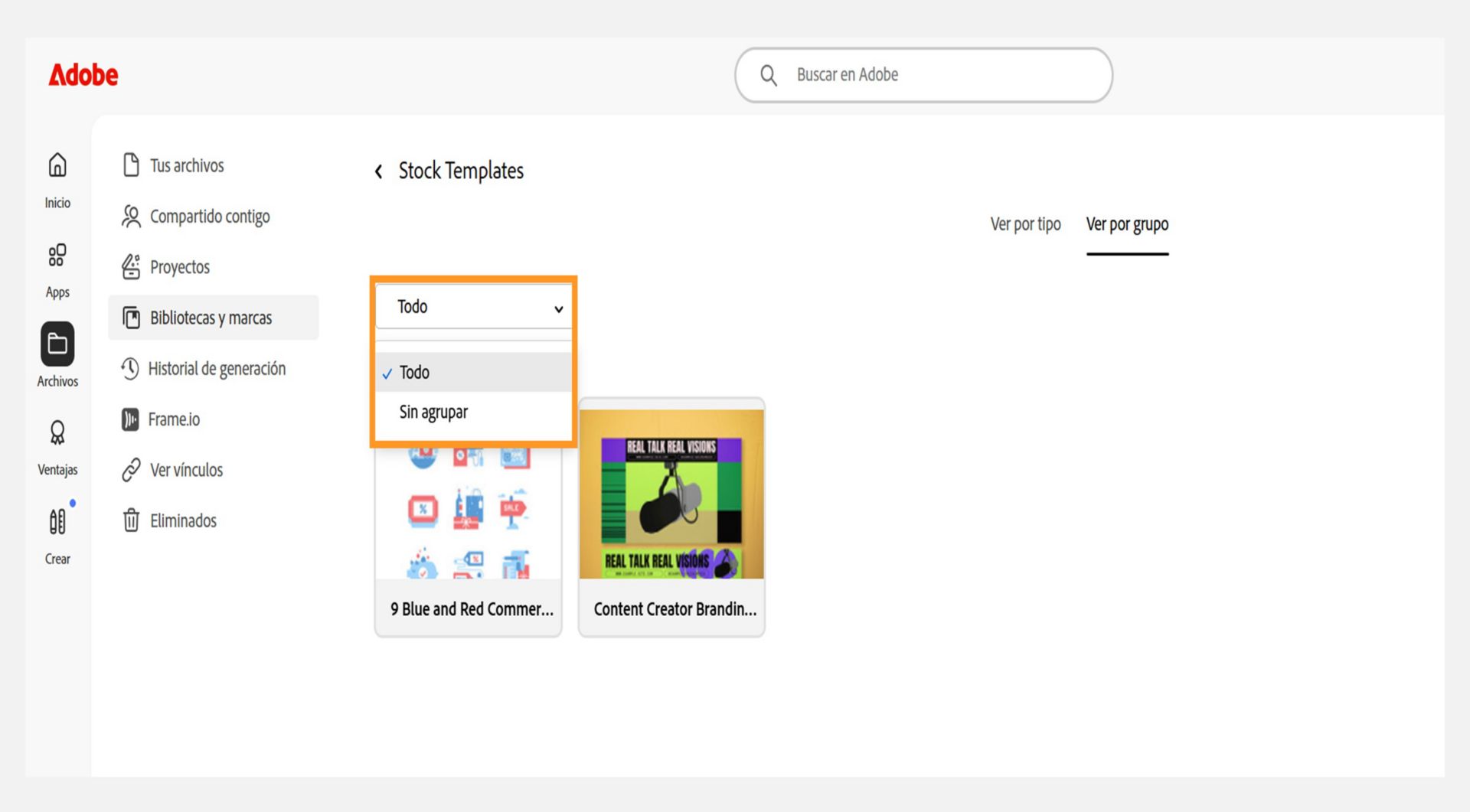The image size is (1470, 812).
Task: Select the Archivos folder icon
Action: point(57,344)
